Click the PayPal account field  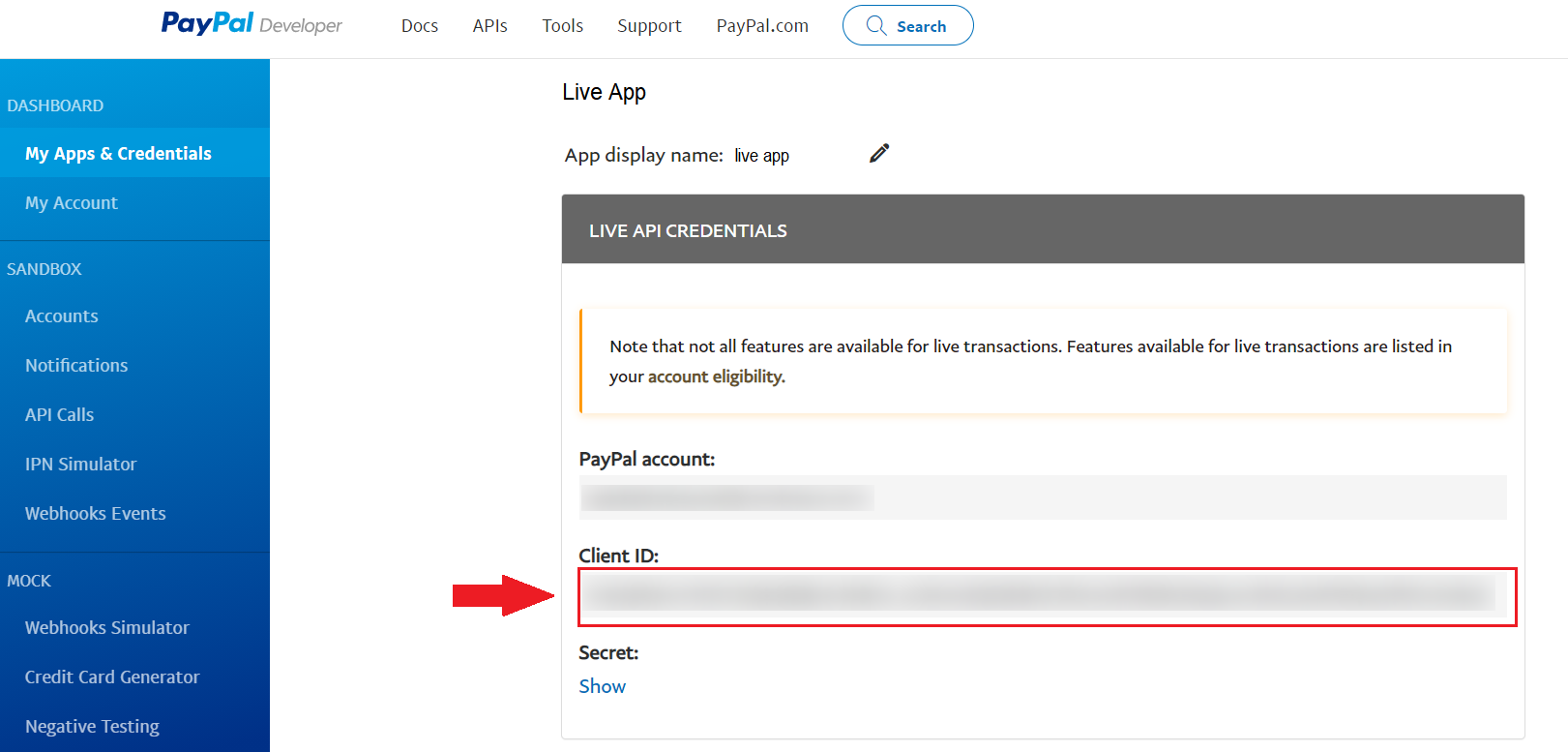[1043, 497]
